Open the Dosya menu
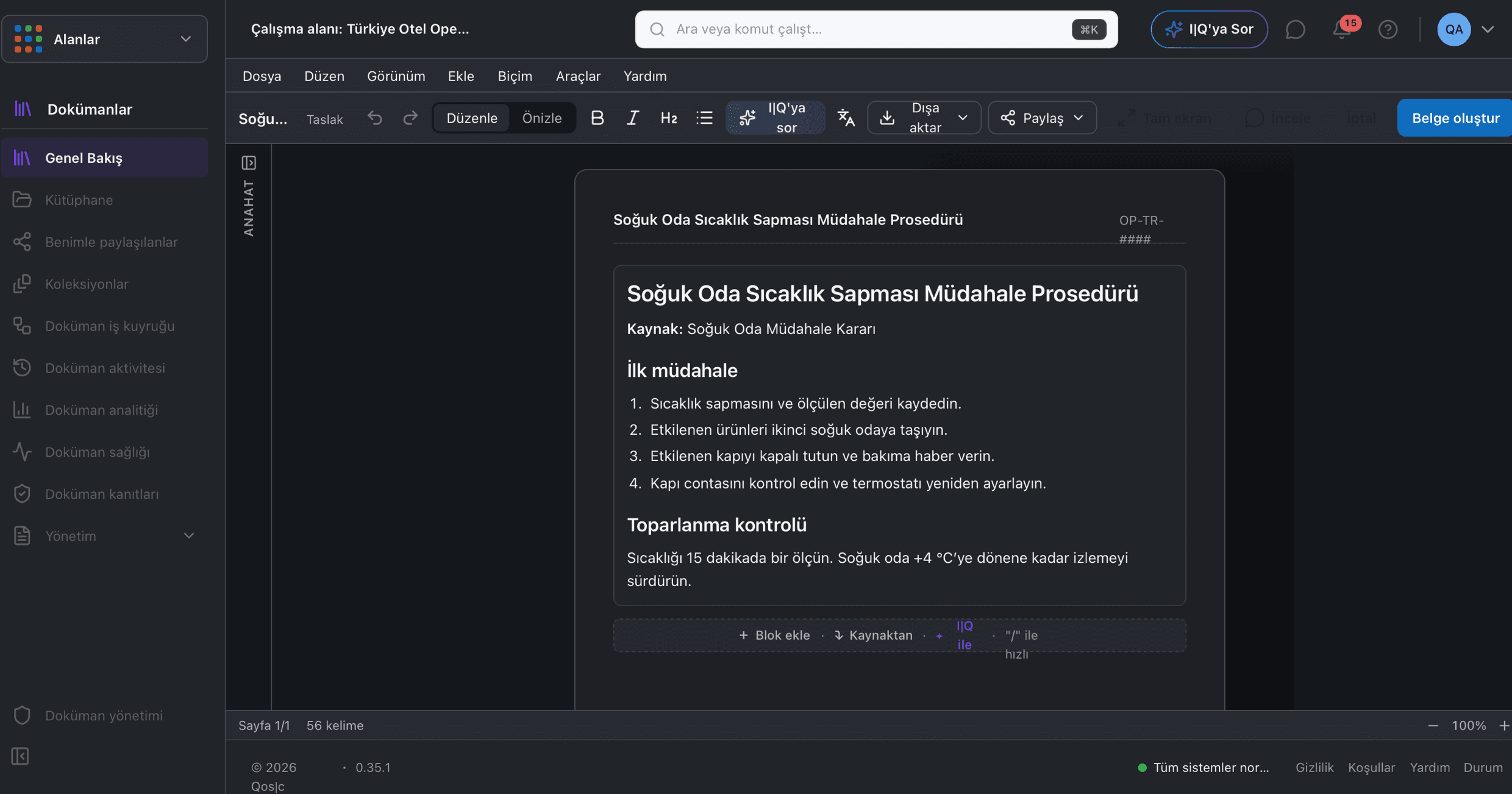 coord(262,76)
